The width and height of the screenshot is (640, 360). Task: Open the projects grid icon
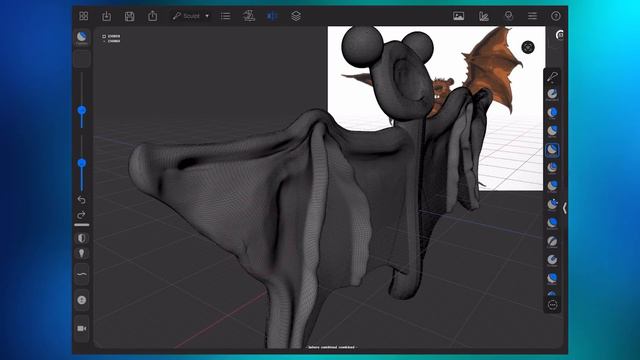(x=84, y=16)
